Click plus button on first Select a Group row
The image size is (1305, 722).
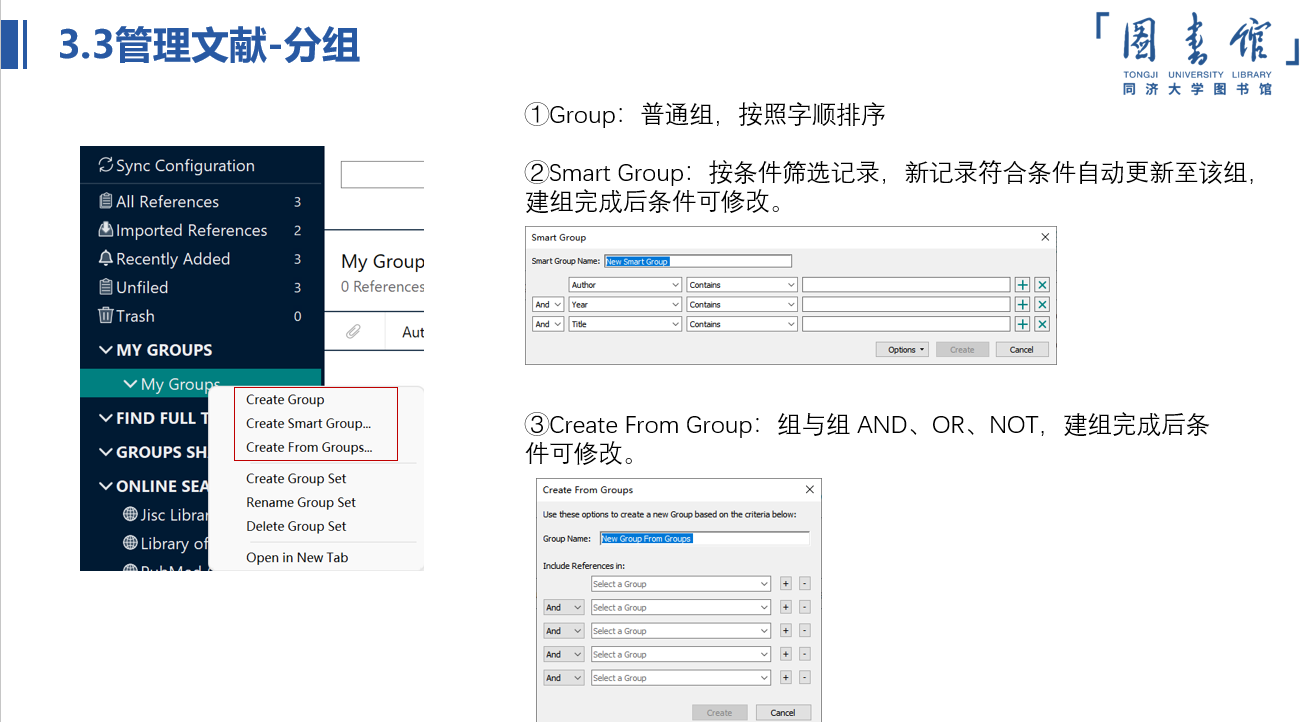coord(785,584)
